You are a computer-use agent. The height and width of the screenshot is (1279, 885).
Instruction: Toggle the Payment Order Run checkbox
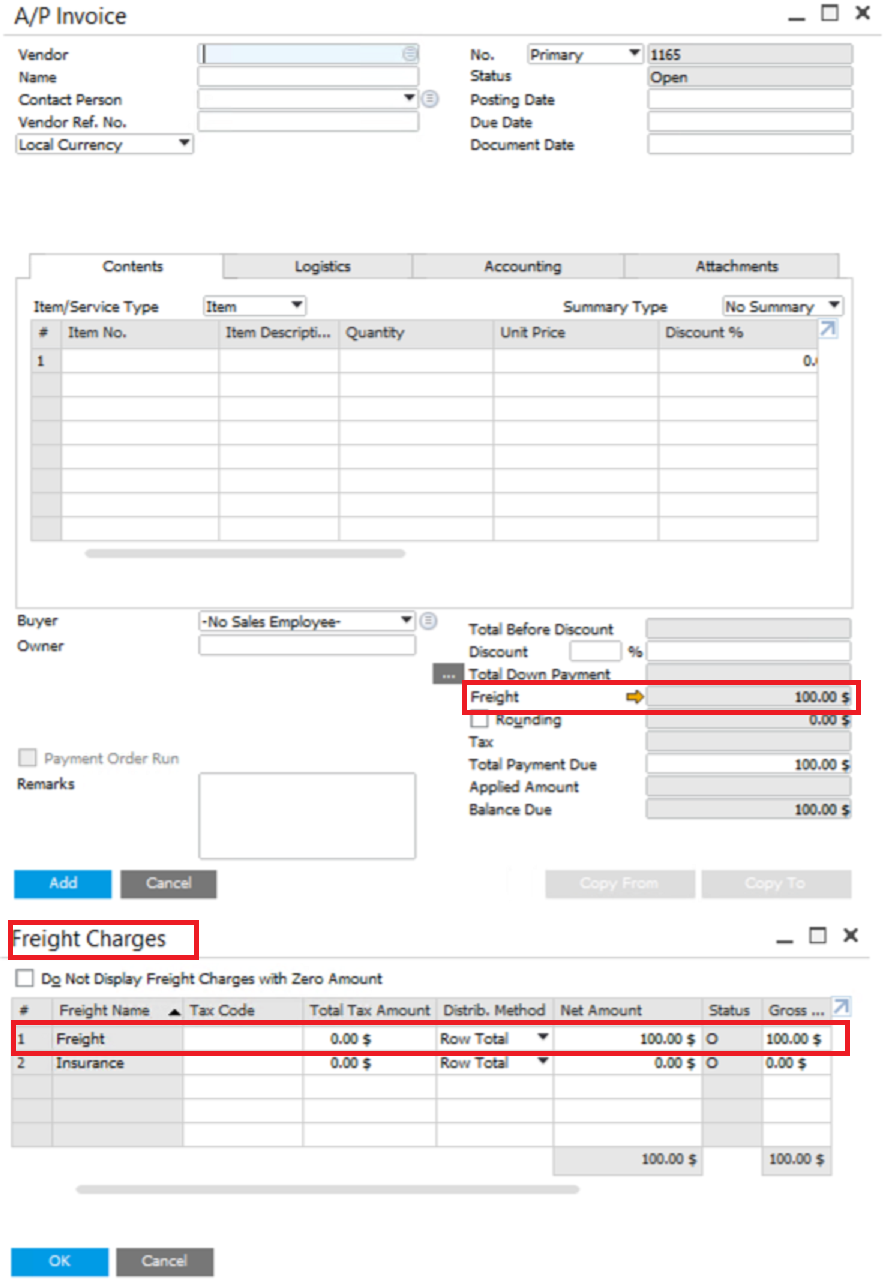pyautogui.click(x=28, y=759)
